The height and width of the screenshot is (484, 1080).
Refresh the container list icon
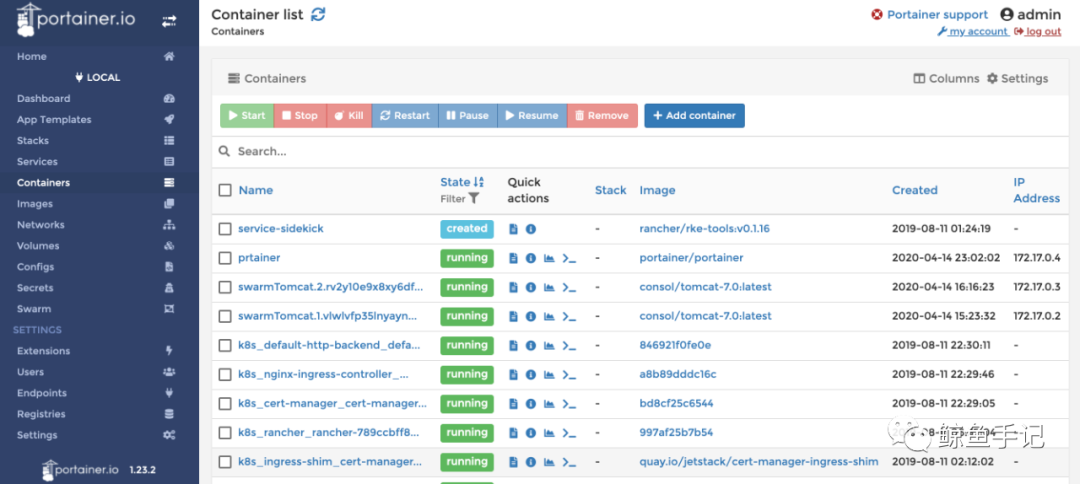[x=318, y=14]
